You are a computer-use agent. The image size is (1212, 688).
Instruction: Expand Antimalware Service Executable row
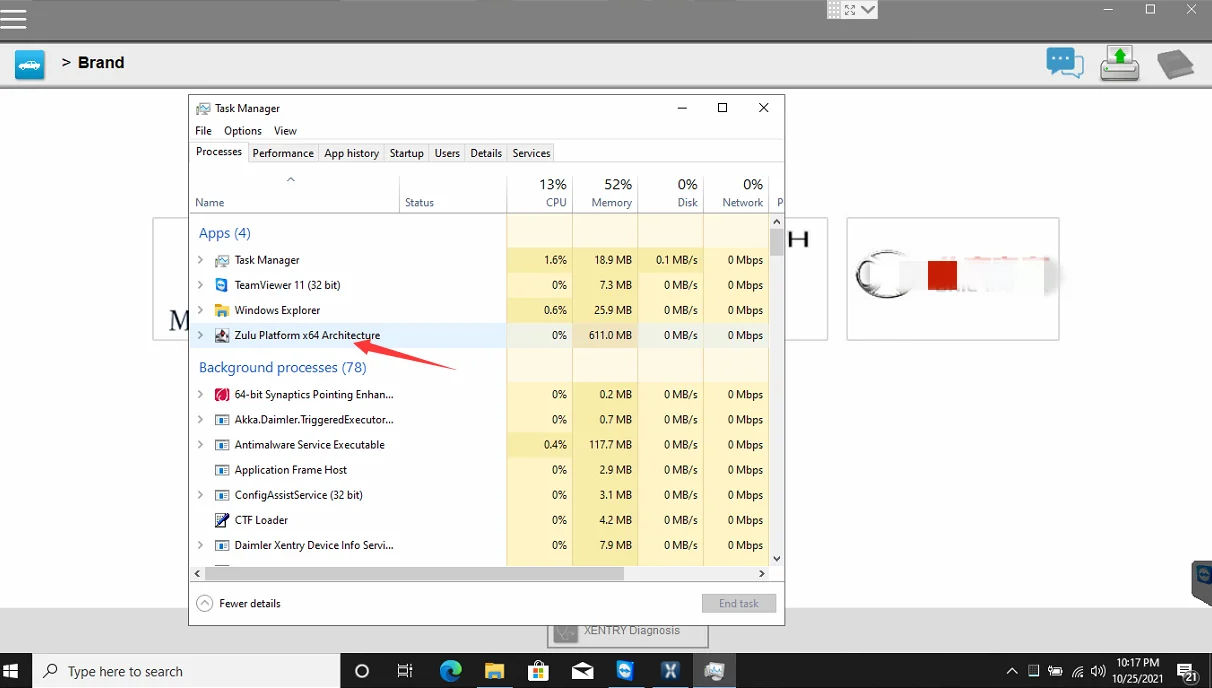200,445
